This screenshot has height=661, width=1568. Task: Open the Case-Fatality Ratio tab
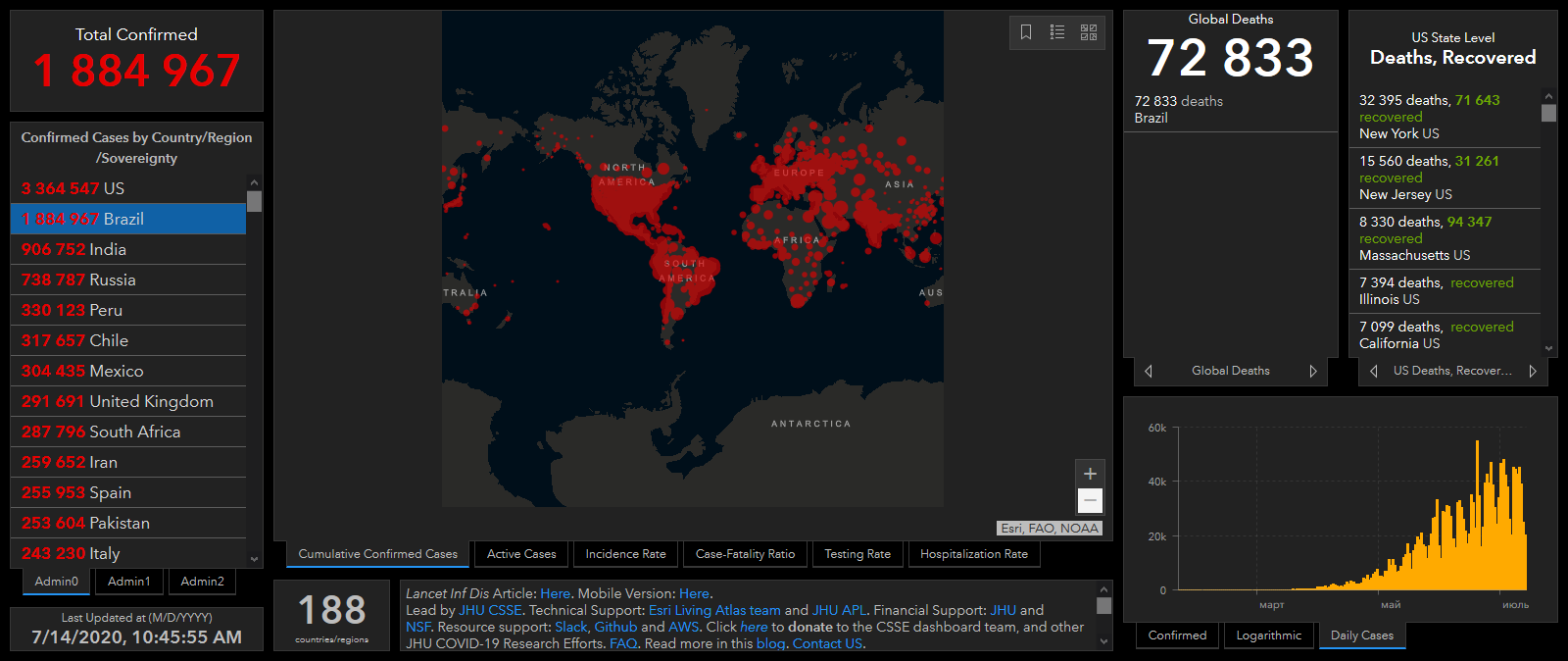745,554
